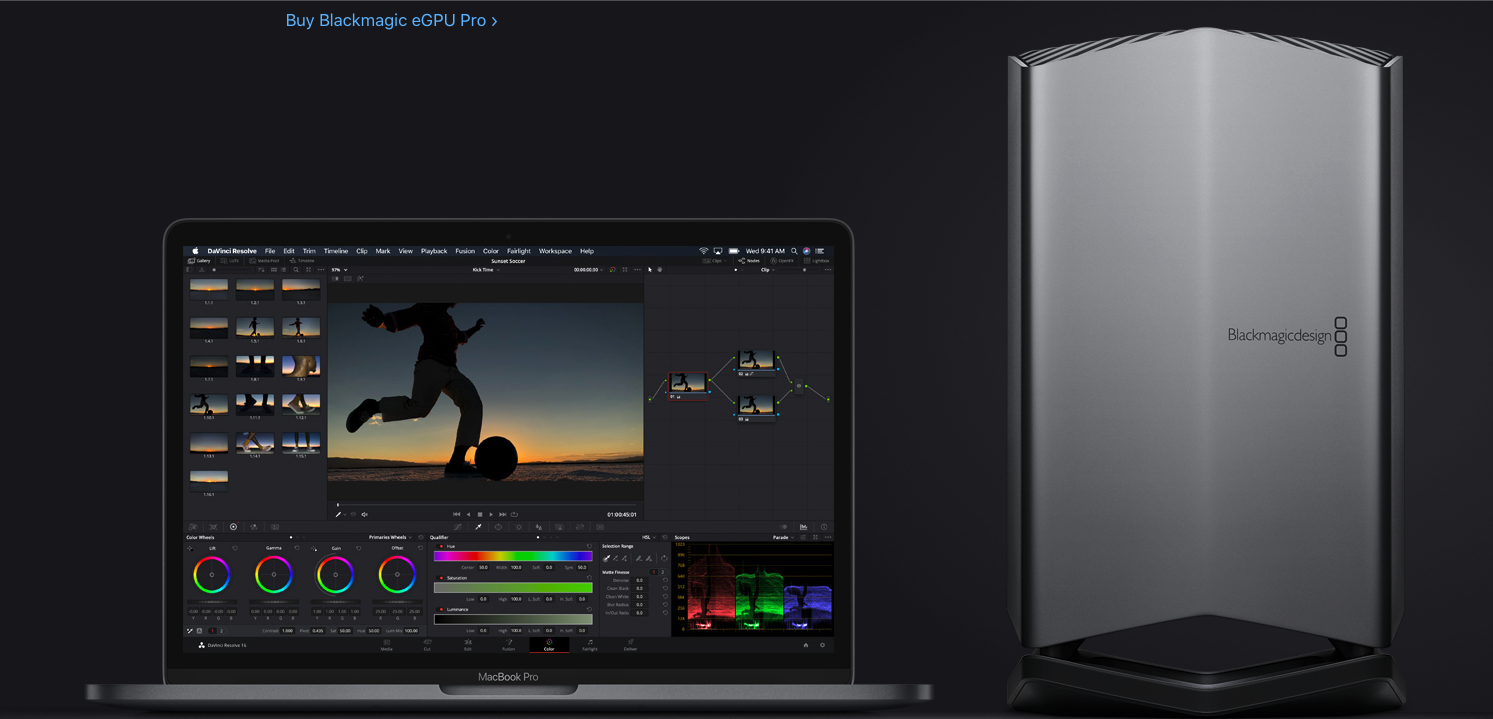Screen dimensions: 1493x719
Task: Select the qualifier eyedropper below the viewer
Action: pyautogui.click(x=338, y=514)
